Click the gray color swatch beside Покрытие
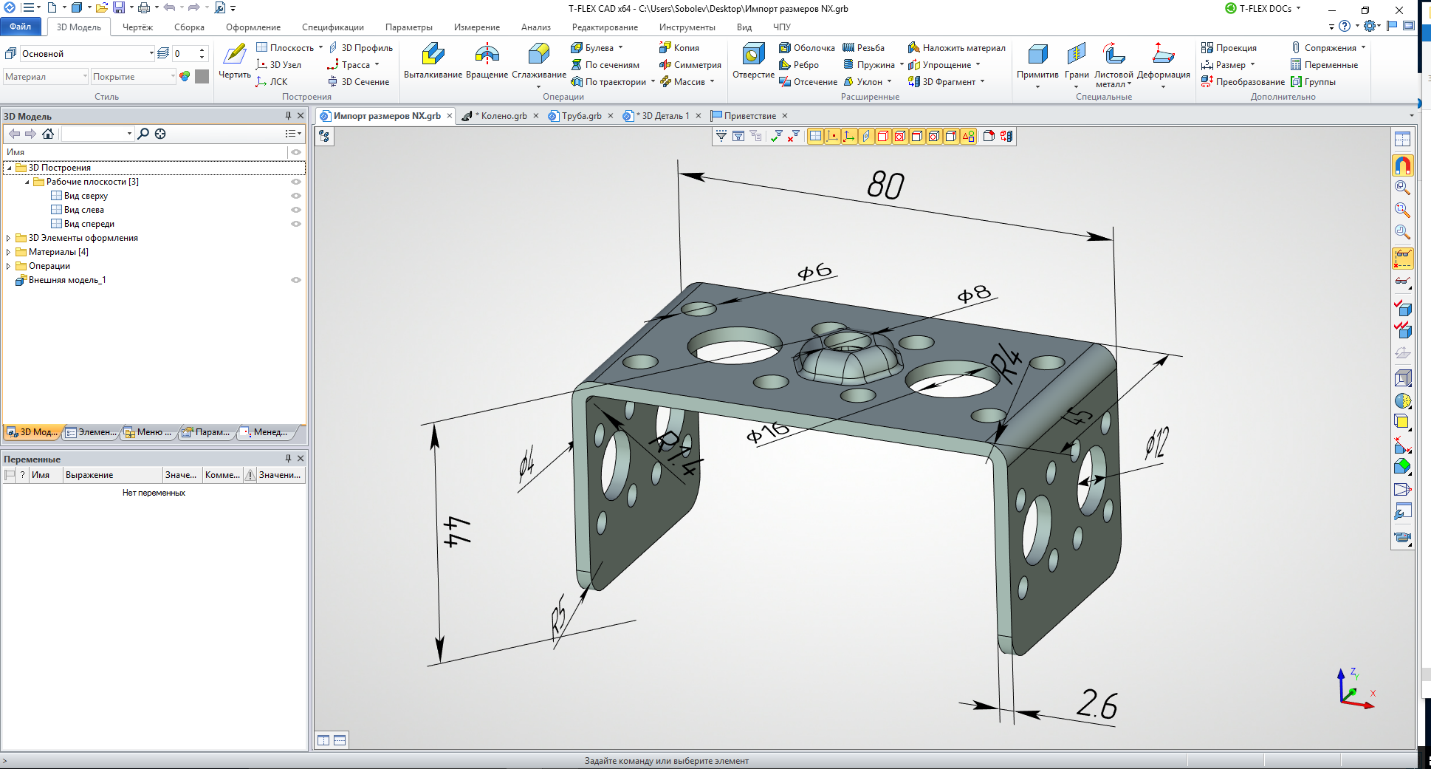Screen dimensions: 1431x769 pos(202,76)
